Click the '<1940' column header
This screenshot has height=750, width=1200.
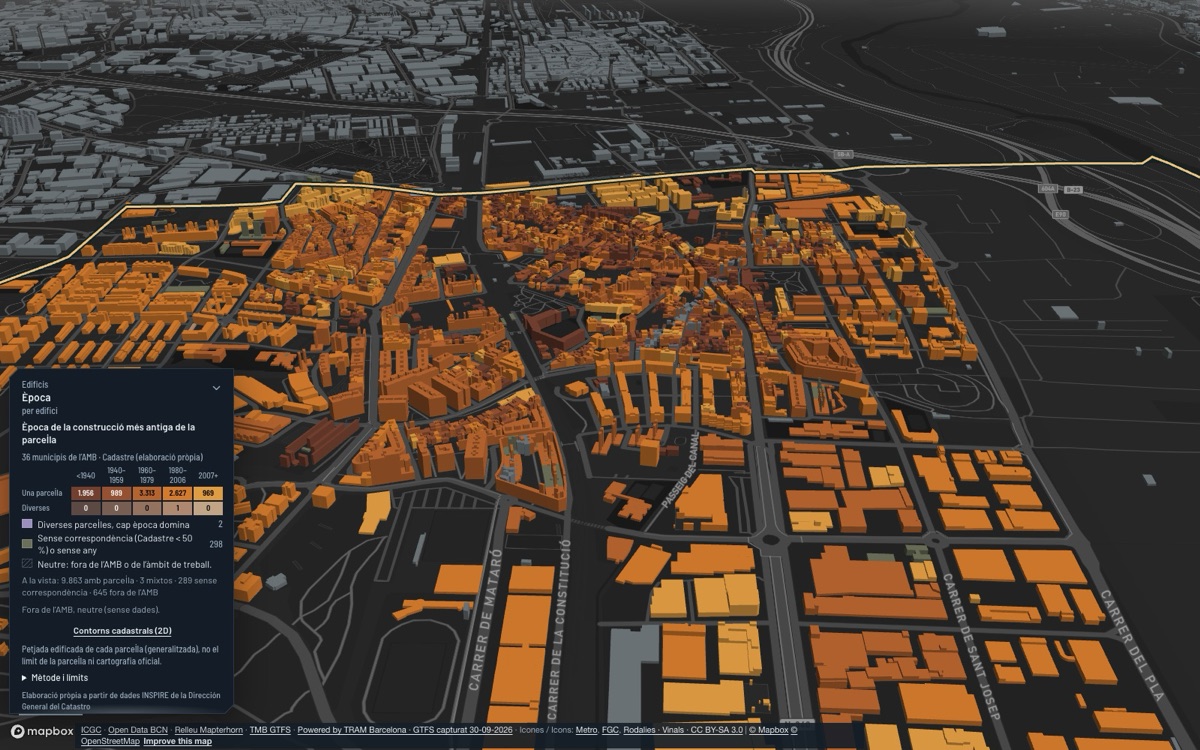click(86, 474)
